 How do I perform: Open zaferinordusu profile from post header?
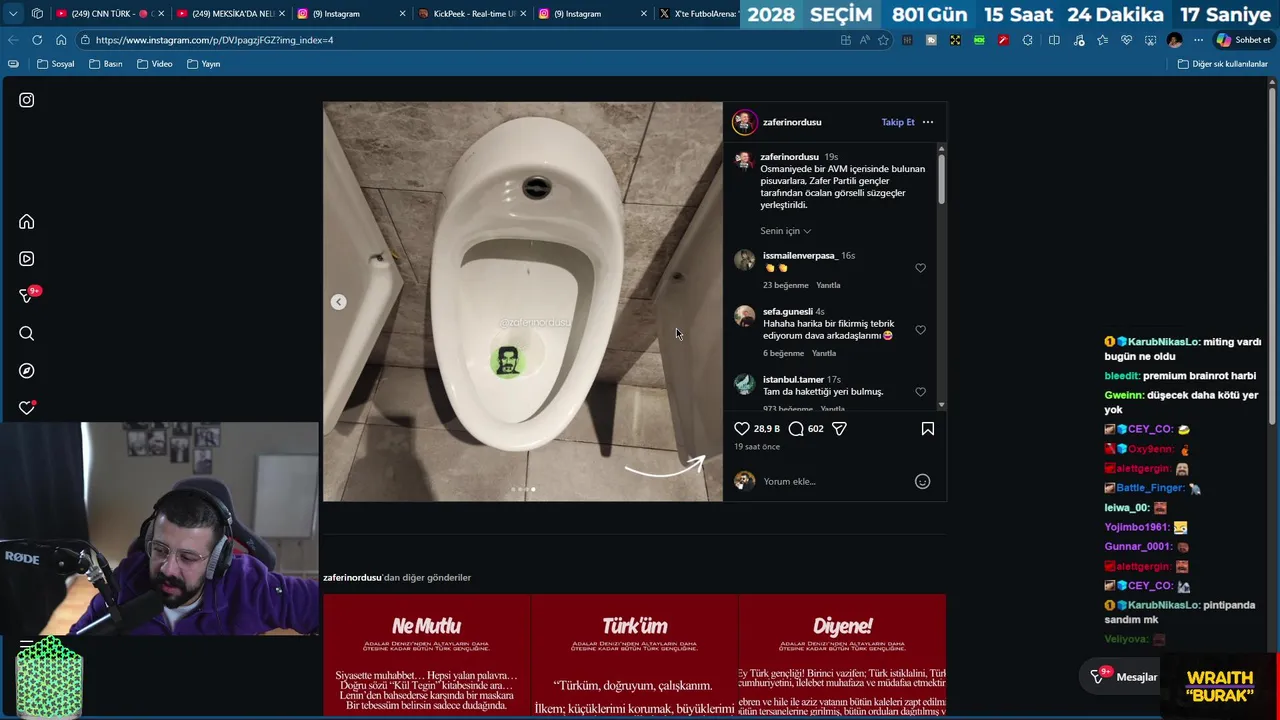[792, 122]
